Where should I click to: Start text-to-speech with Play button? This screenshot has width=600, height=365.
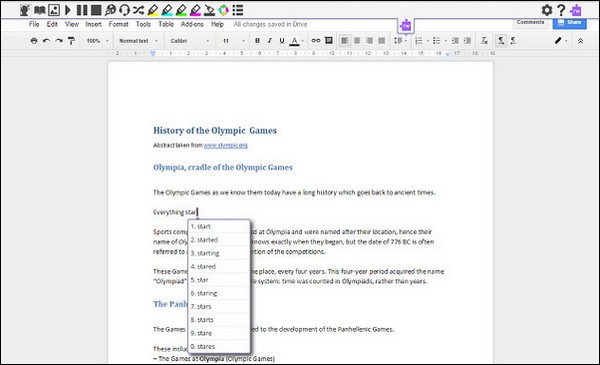tap(68, 10)
